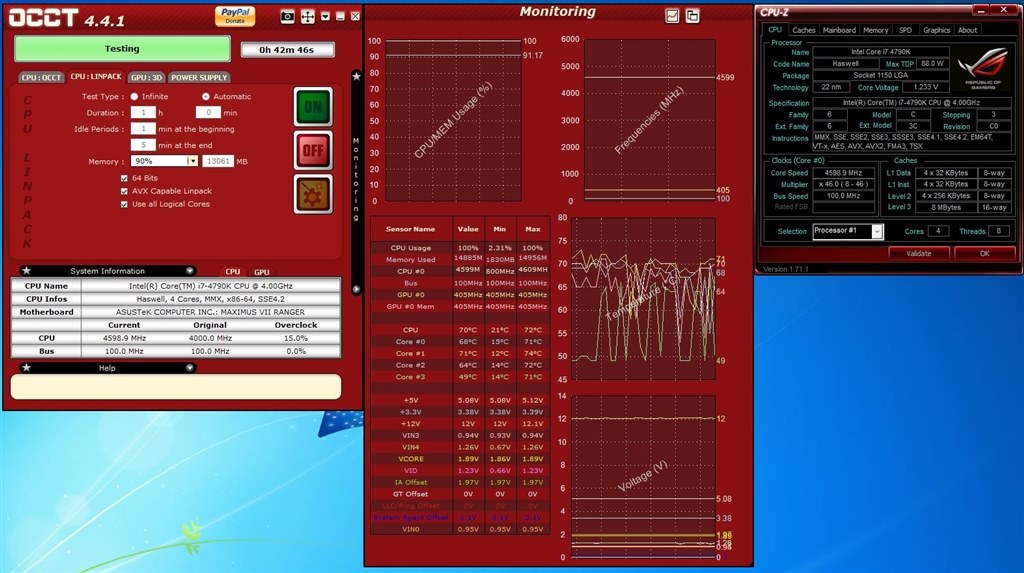Expand the Help section arrow
This screenshot has width=1024, height=573.
189,368
